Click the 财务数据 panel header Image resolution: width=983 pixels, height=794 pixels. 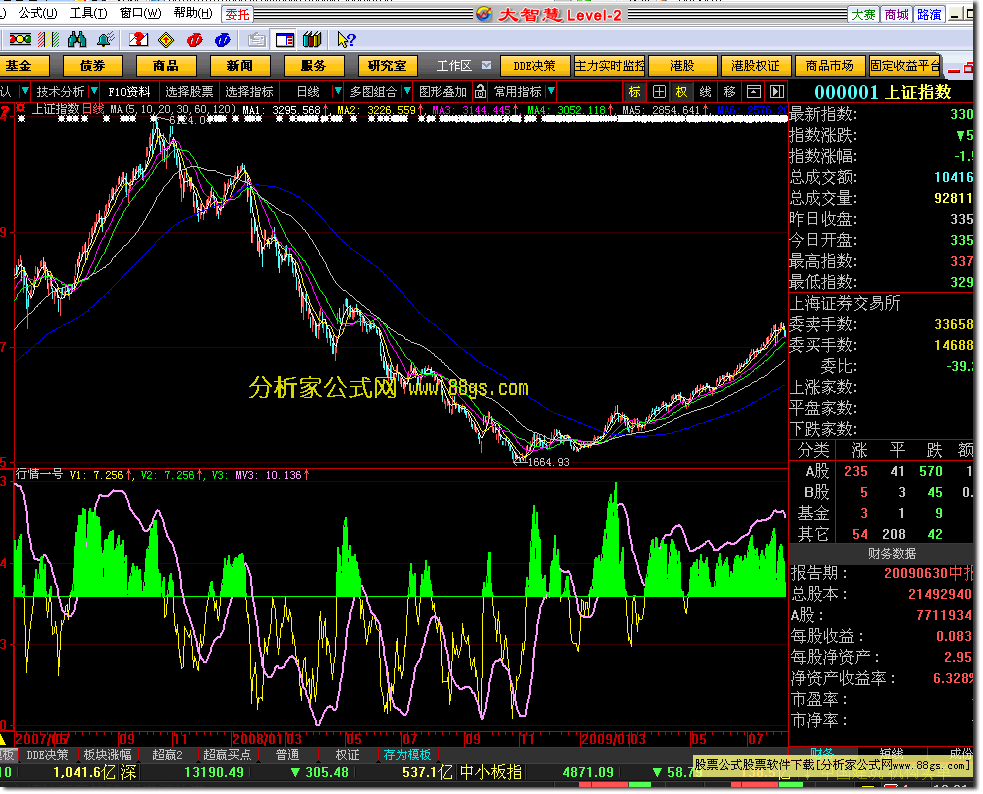891,554
